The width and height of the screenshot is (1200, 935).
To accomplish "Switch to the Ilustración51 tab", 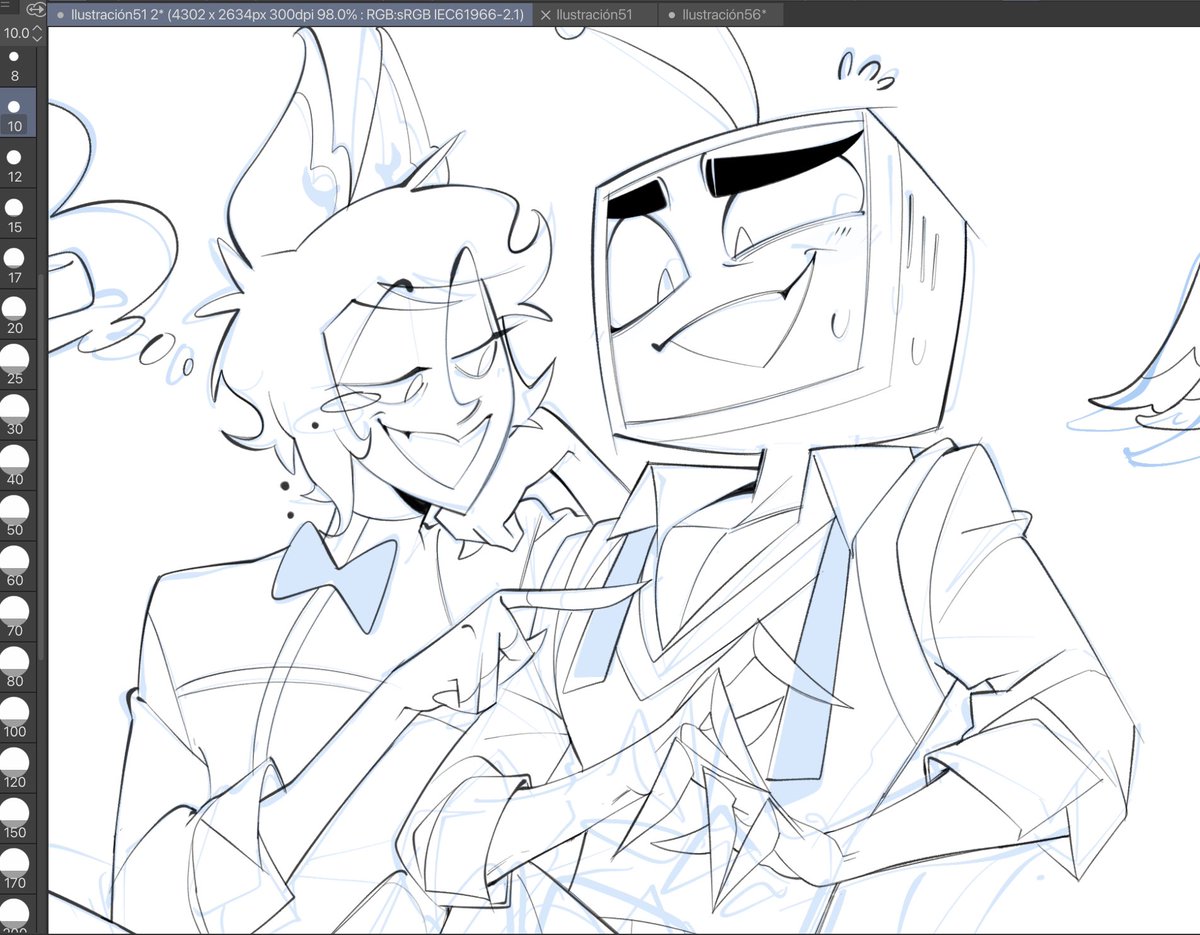I will [594, 15].
